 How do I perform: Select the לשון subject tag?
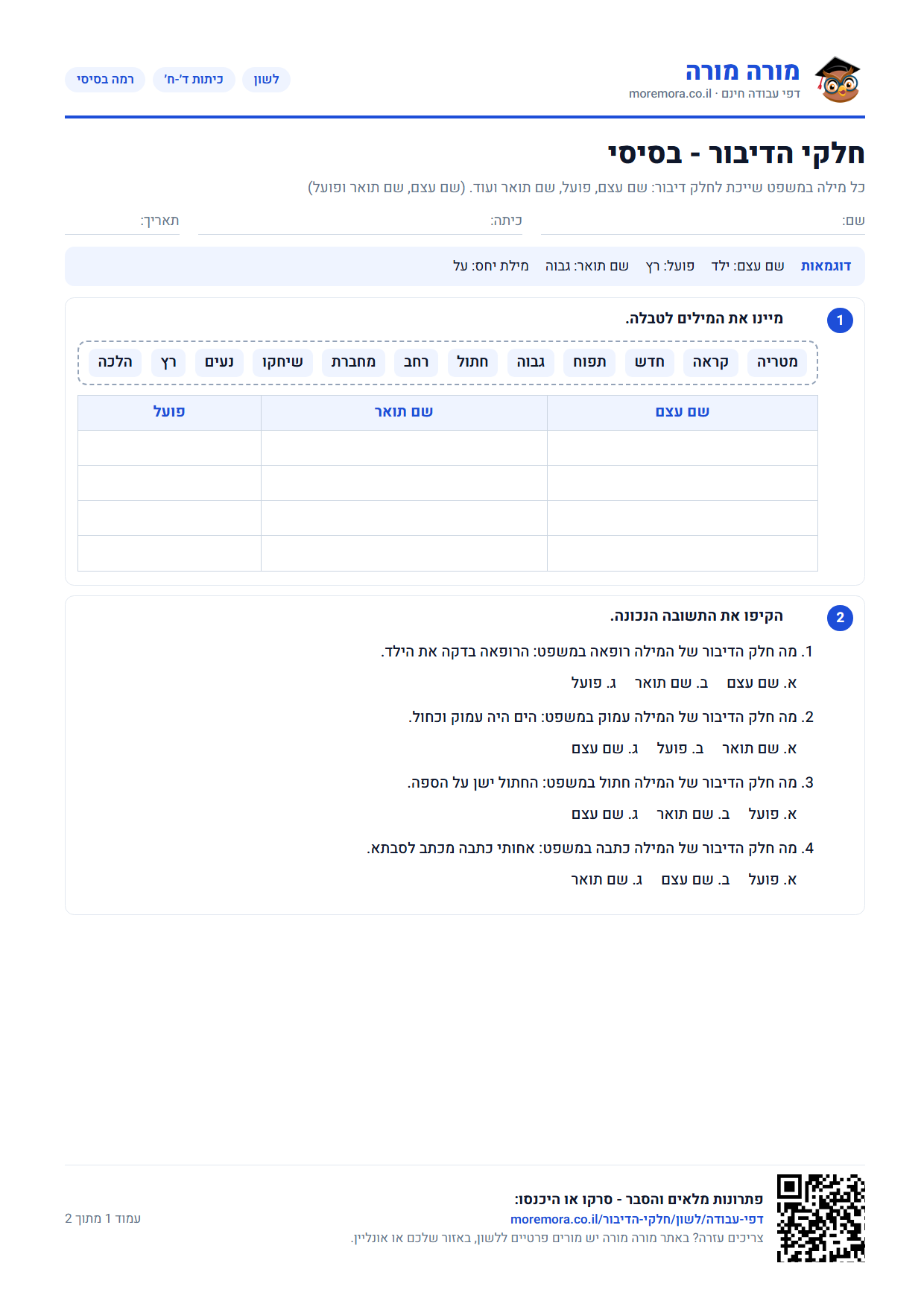coord(266,80)
